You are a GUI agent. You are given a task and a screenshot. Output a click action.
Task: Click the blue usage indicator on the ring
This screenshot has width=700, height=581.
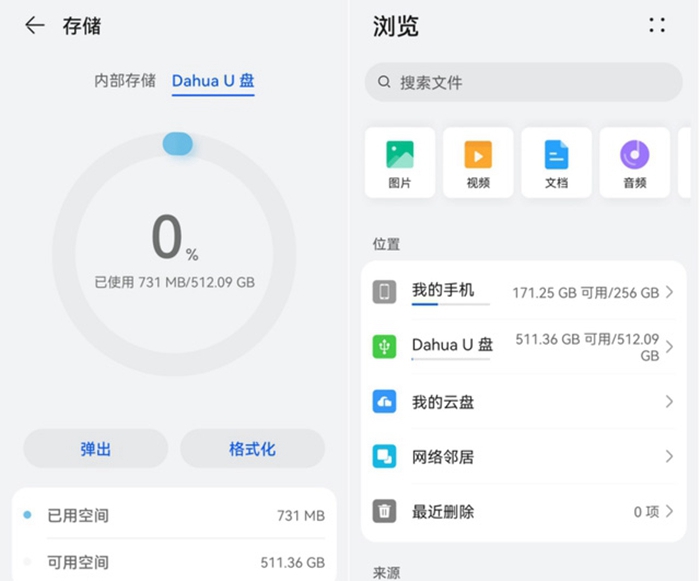coord(178,144)
